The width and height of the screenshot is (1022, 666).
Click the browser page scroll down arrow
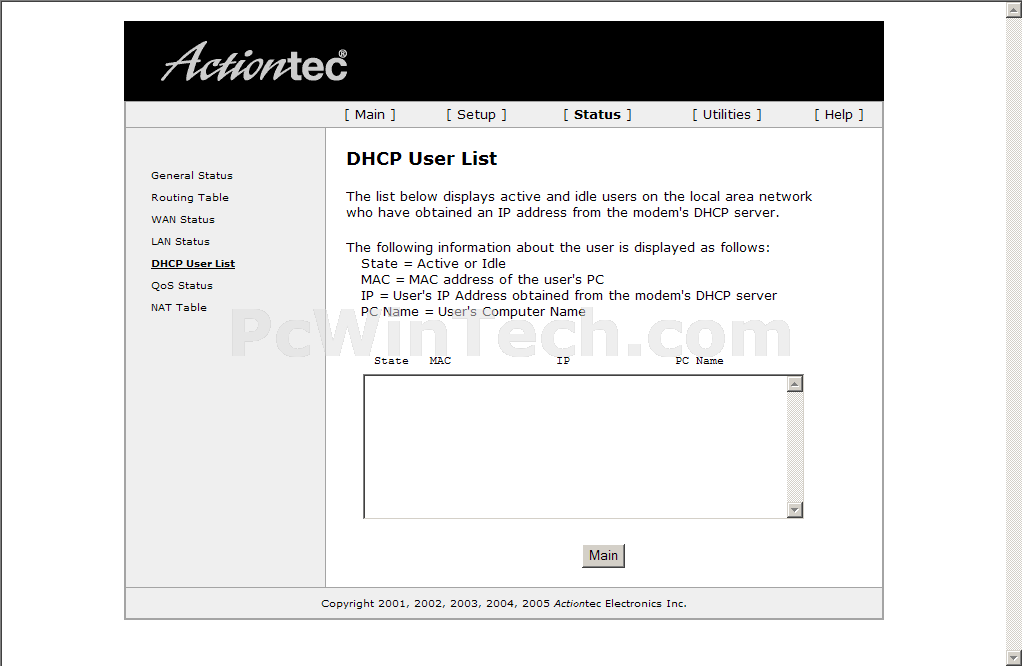point(1014,657)
